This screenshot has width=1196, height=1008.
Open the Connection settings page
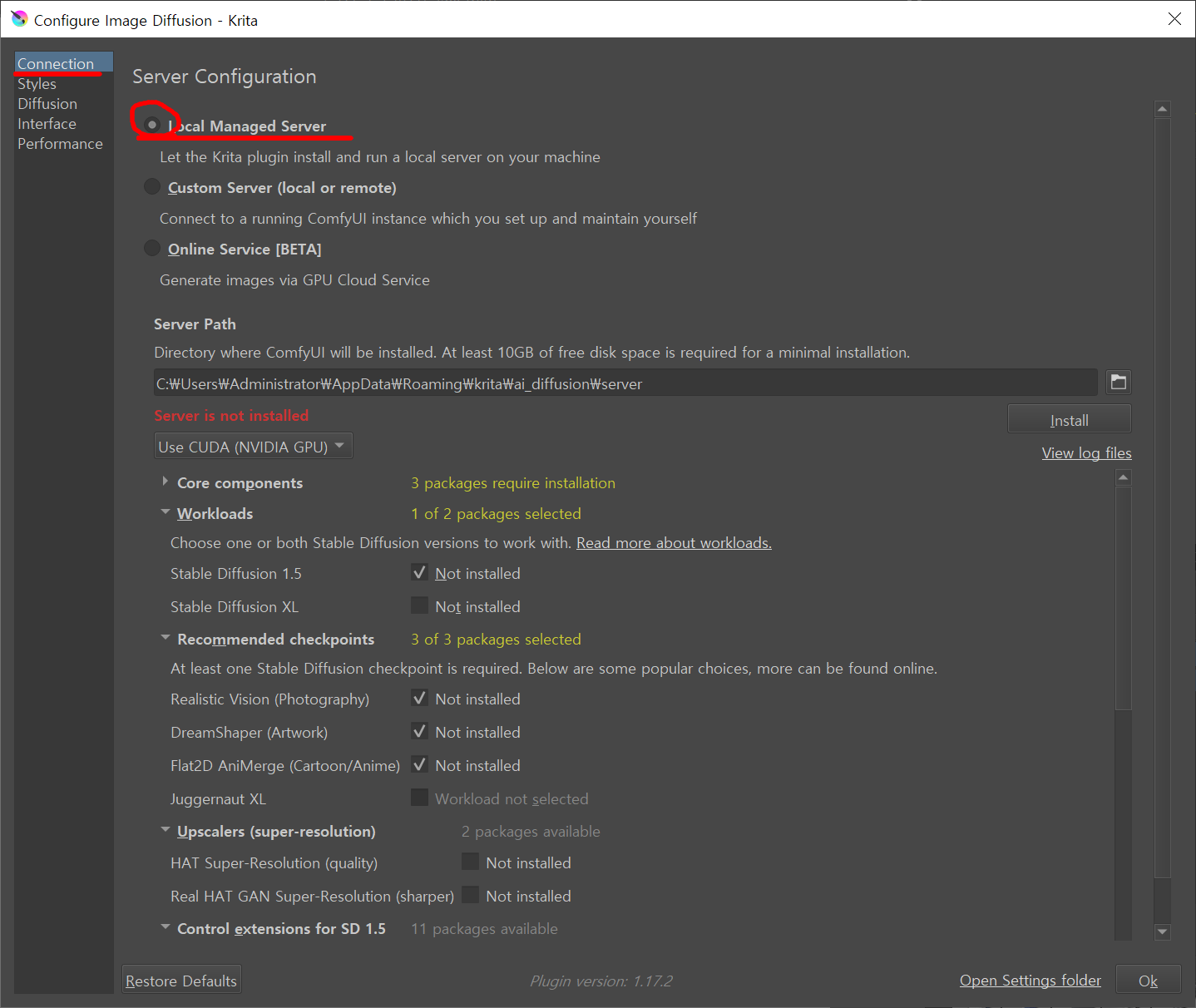tap(63, 63)
